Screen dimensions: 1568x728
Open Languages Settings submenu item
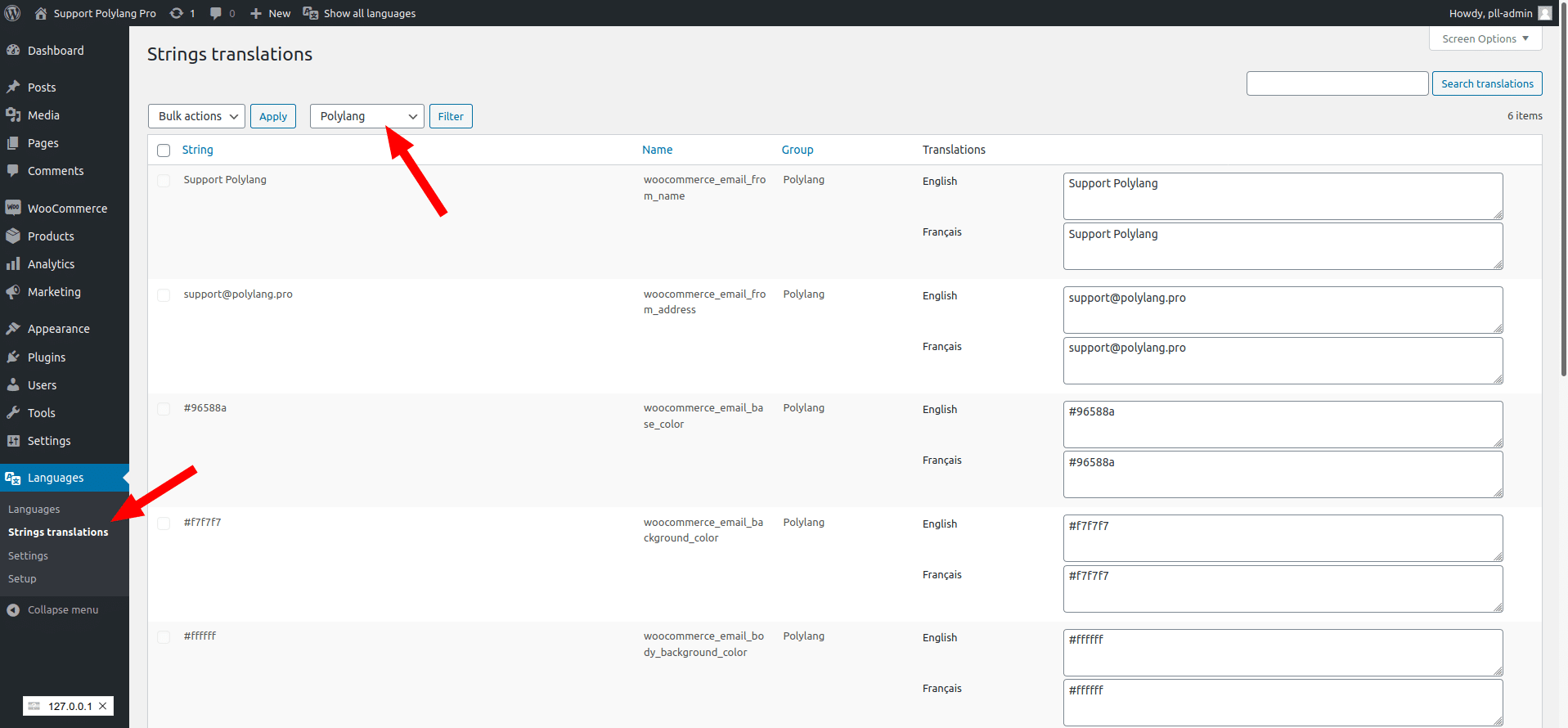[28, 555]
